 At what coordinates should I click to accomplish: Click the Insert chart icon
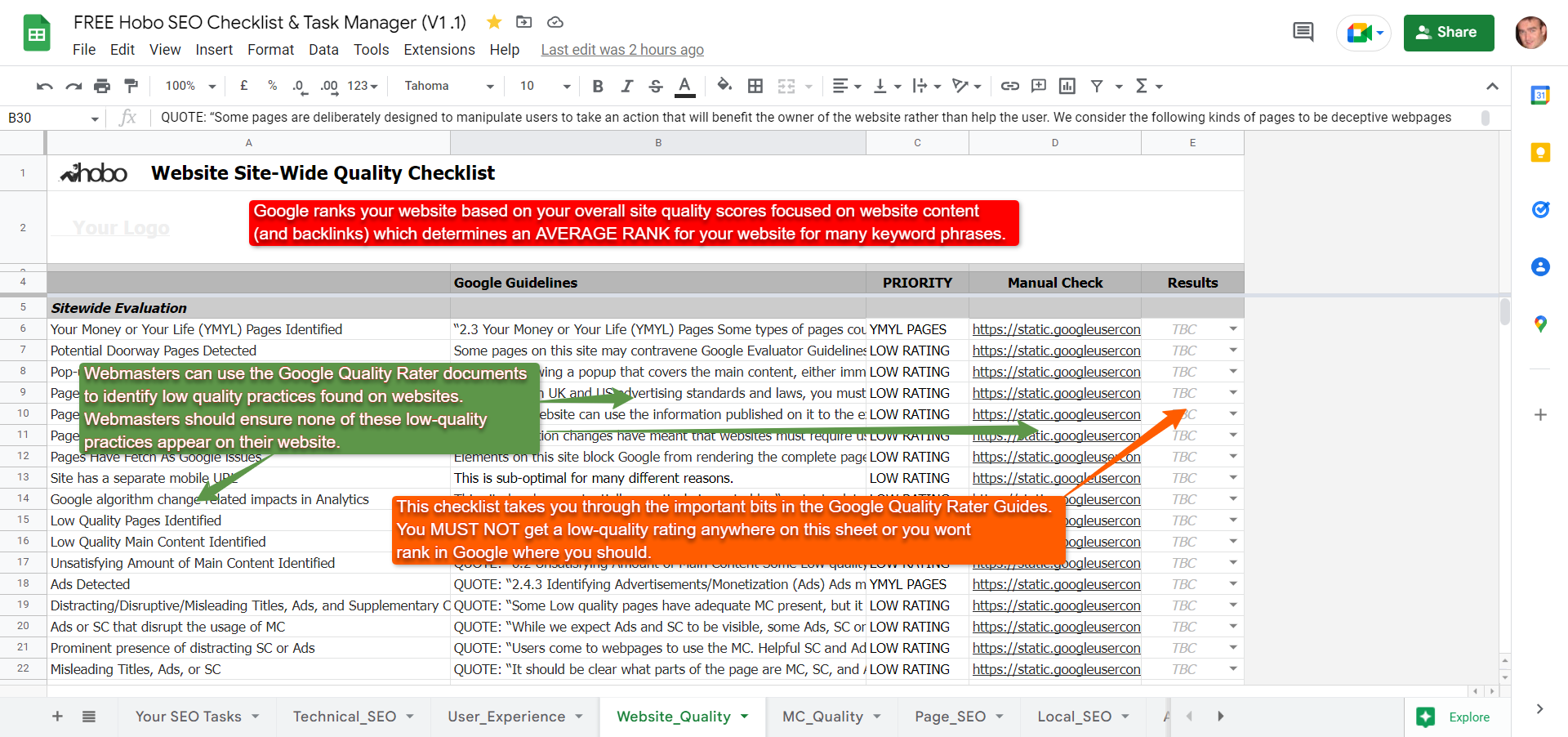click(1067, 86)
